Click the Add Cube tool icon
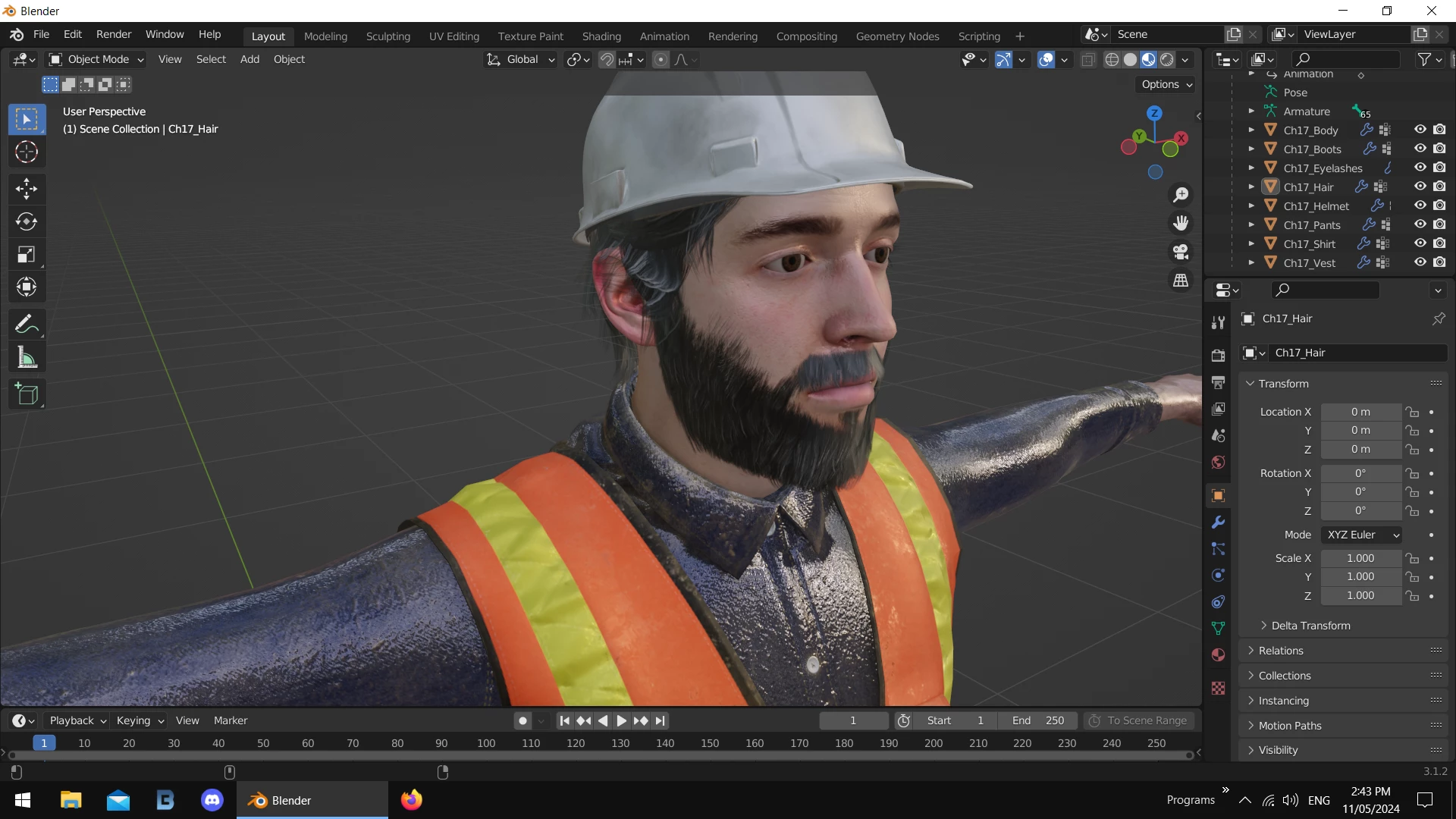The image size is (1456, 819). pos(27,394)
